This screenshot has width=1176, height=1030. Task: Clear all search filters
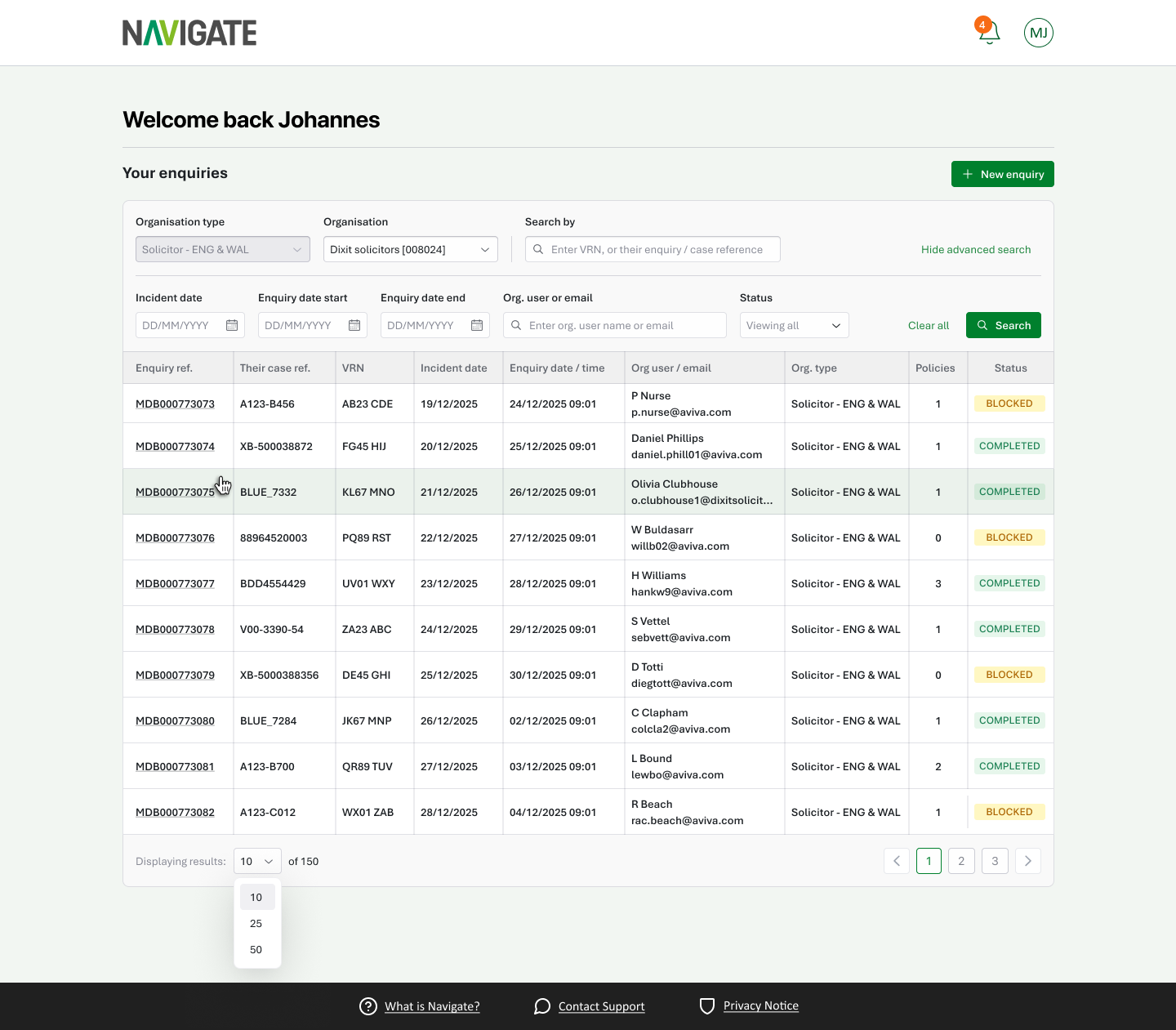click(x=929, y=325)
